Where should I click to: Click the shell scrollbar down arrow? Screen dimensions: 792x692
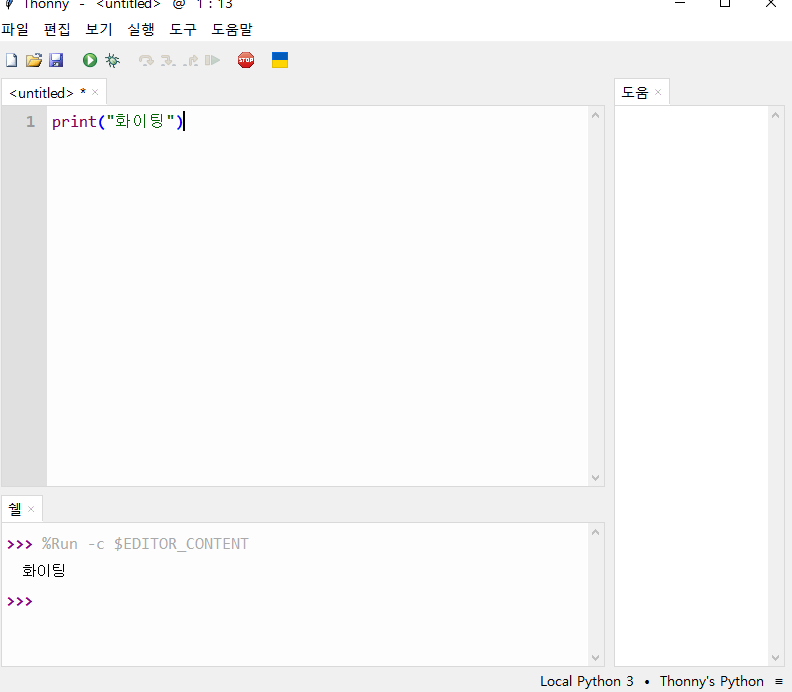[x=596, y=658]
